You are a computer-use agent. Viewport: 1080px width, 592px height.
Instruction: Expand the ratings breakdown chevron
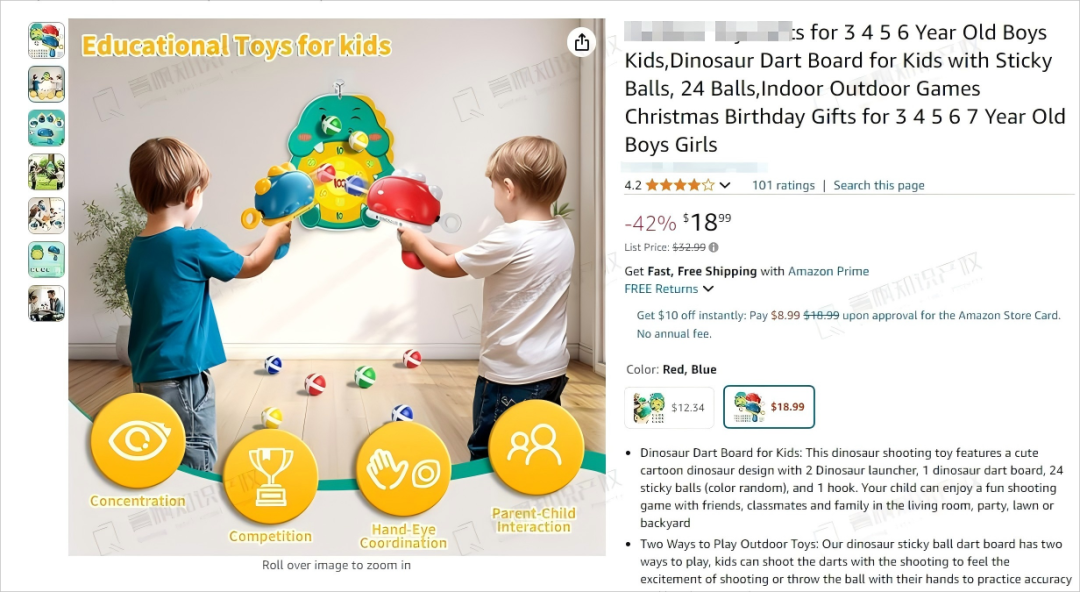(725, 185)
